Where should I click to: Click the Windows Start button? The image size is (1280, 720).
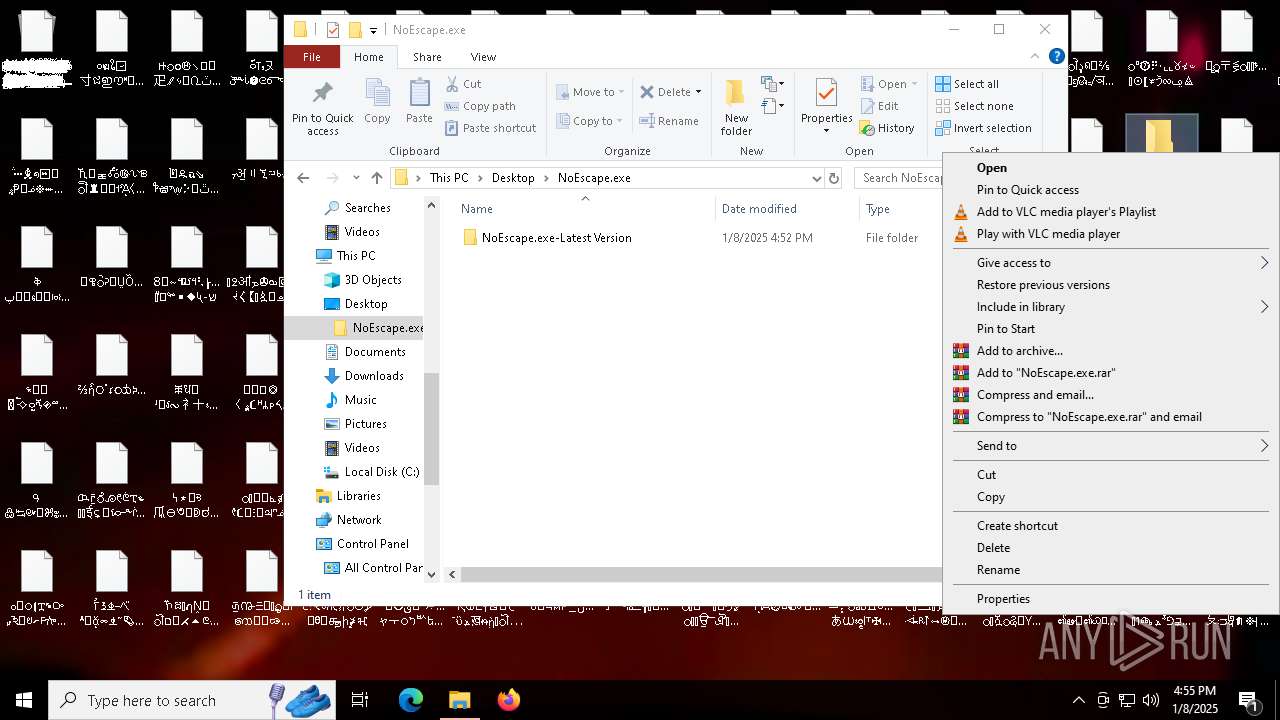pyautogui.click(x=24, y=700)
